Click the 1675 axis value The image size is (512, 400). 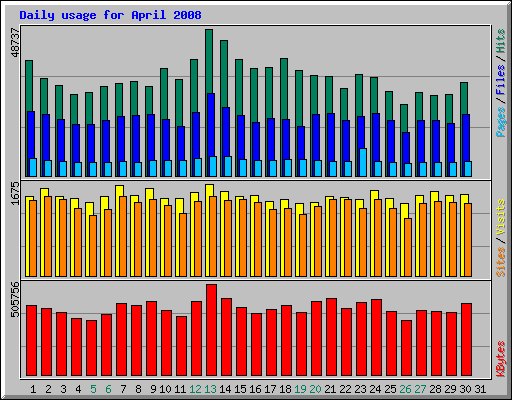[15, 193]
